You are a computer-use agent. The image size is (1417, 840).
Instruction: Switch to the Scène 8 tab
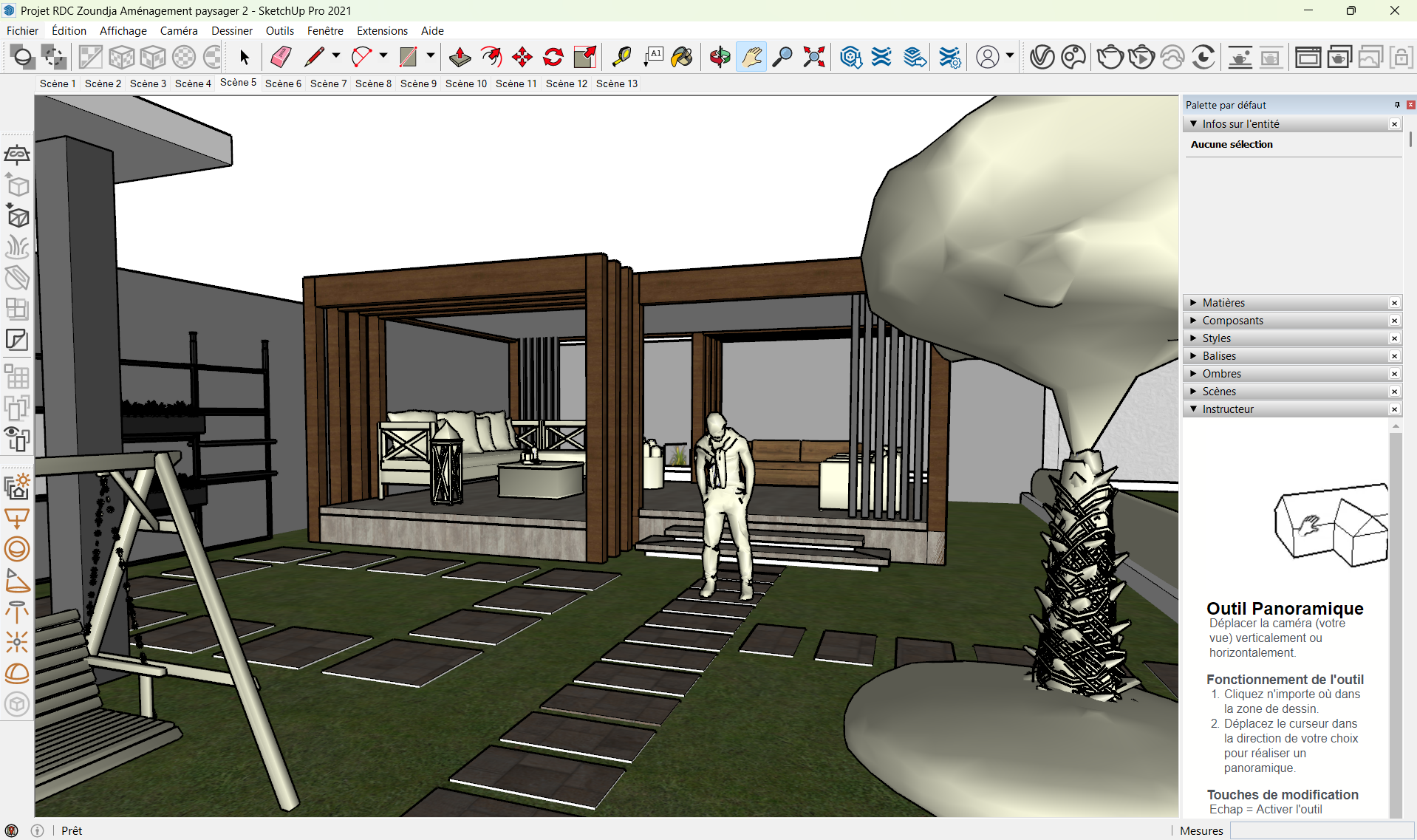[x=373, y=83]
